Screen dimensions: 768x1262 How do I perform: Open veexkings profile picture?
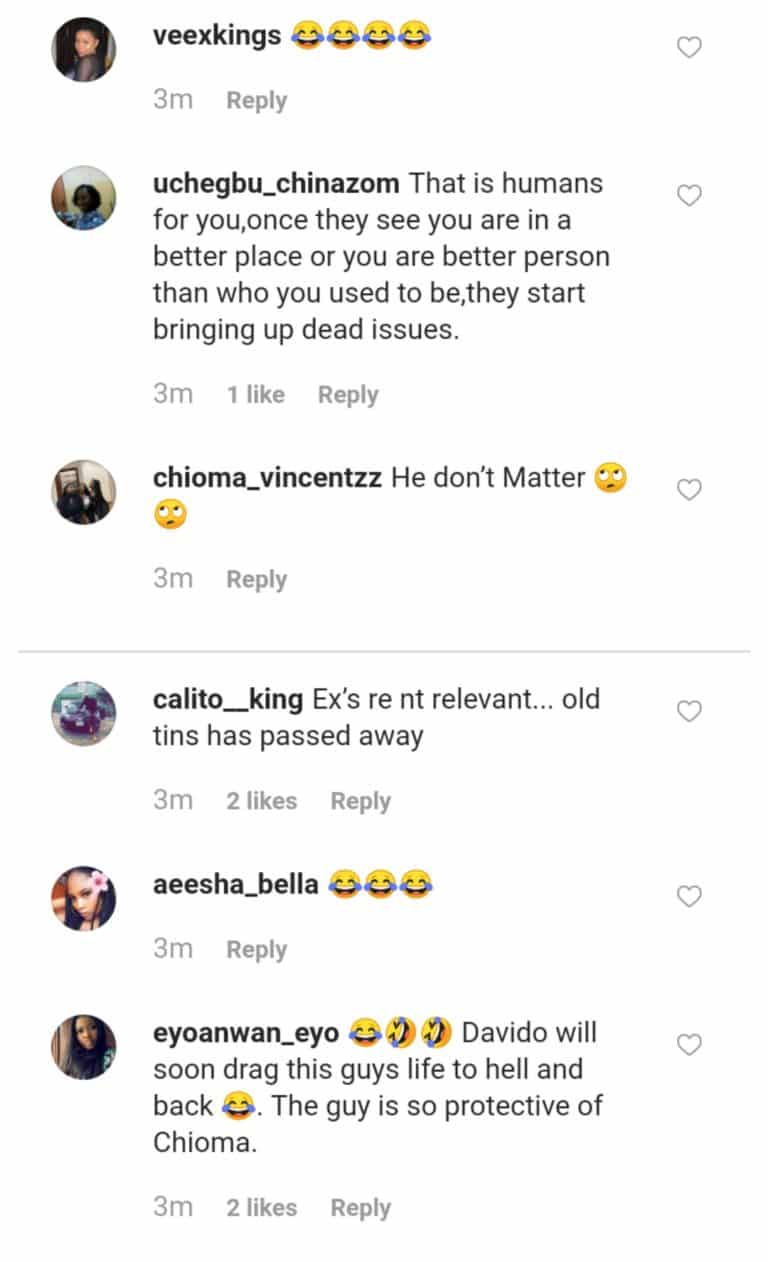(84, 49)
